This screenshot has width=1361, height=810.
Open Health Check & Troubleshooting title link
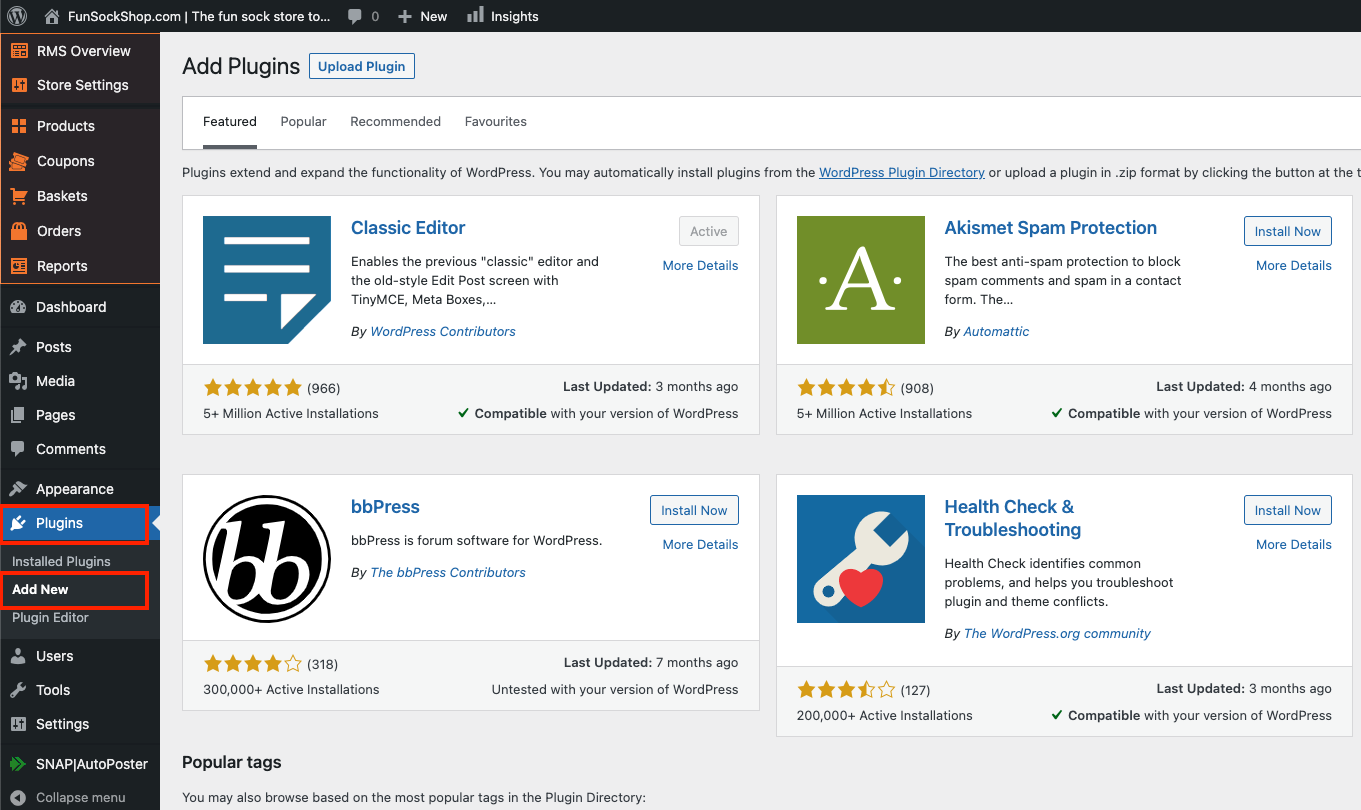[x=1013, y=518]
